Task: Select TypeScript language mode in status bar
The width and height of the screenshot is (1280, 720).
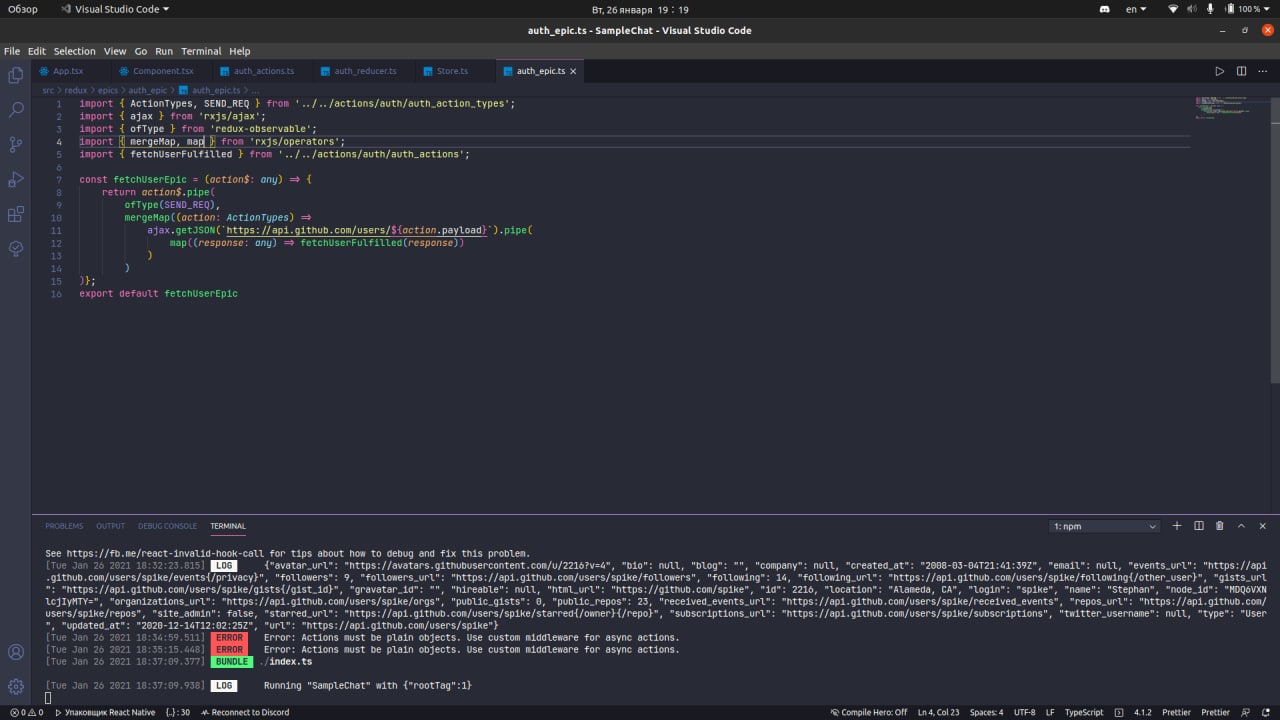Action: click(1084, 712)
